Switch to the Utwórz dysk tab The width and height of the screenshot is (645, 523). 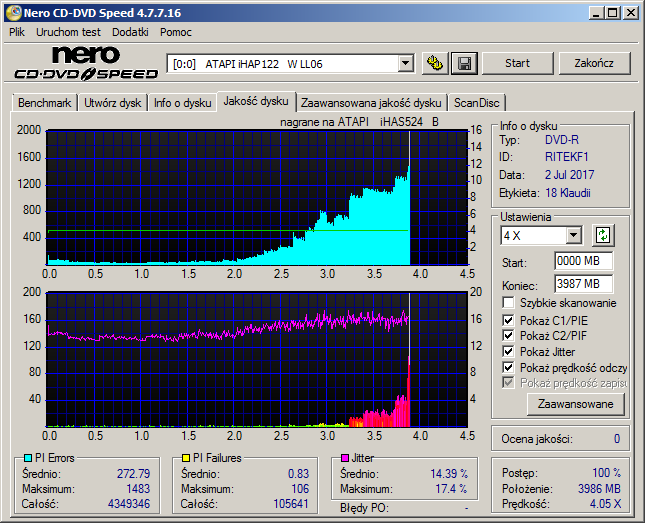112,102
